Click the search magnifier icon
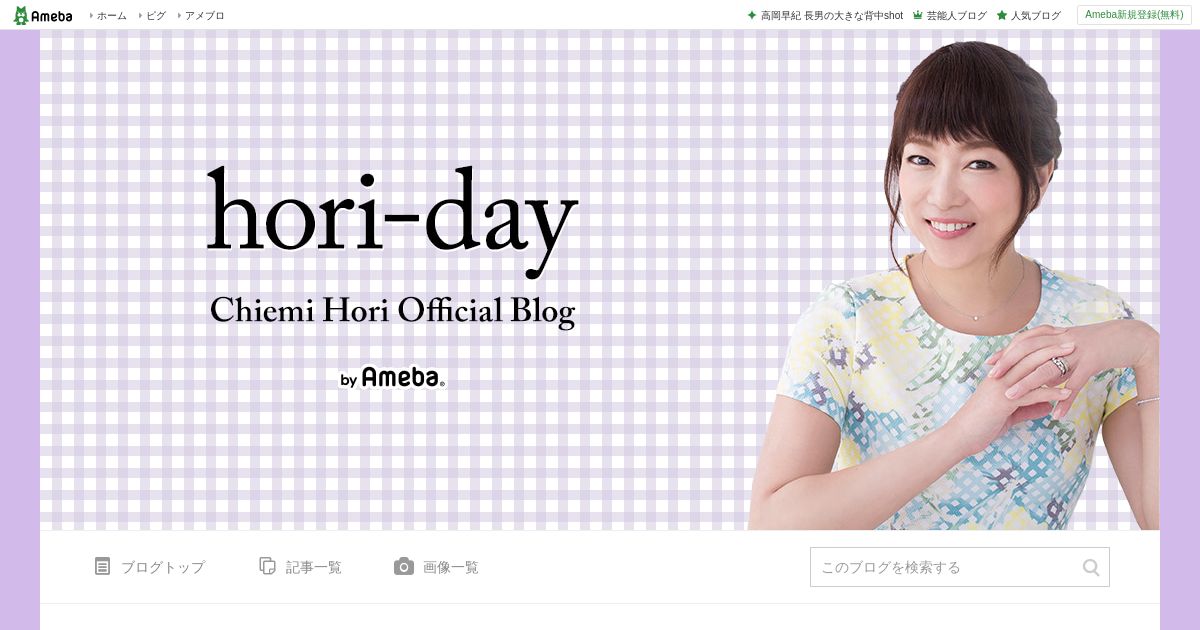The height and width of the screenshot is (630, 1200). click(x=1091, y=567)
